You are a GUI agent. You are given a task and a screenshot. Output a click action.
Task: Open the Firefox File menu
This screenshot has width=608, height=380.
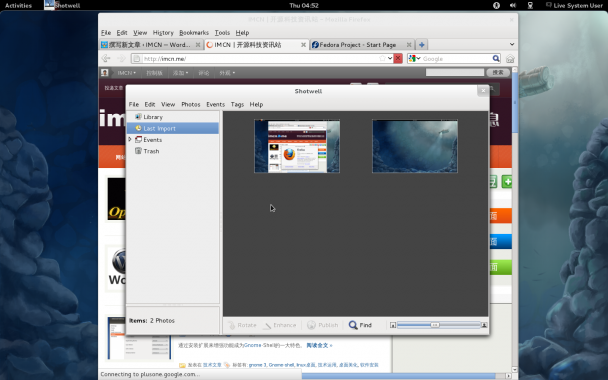coord(106,33)
